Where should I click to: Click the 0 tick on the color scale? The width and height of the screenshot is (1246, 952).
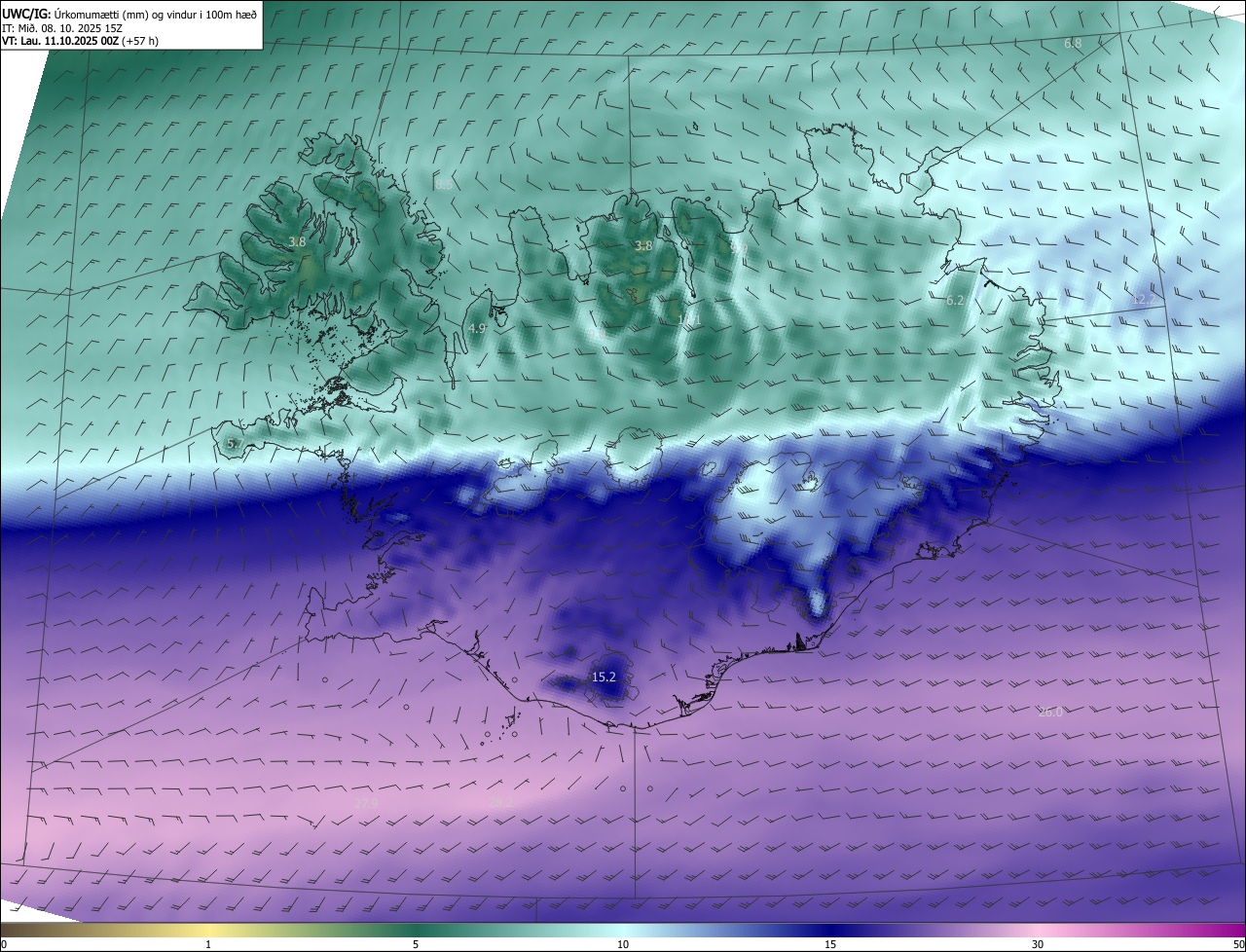point(4,944)
